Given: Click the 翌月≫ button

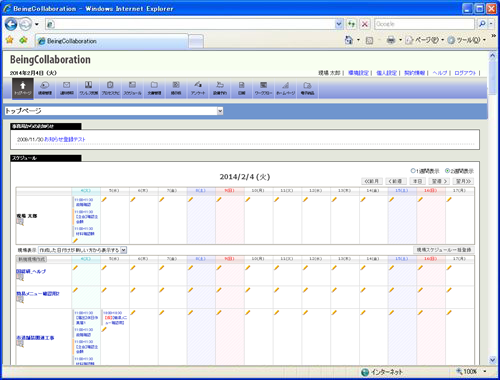Looking at the screenshot, I should click(463, 181).
